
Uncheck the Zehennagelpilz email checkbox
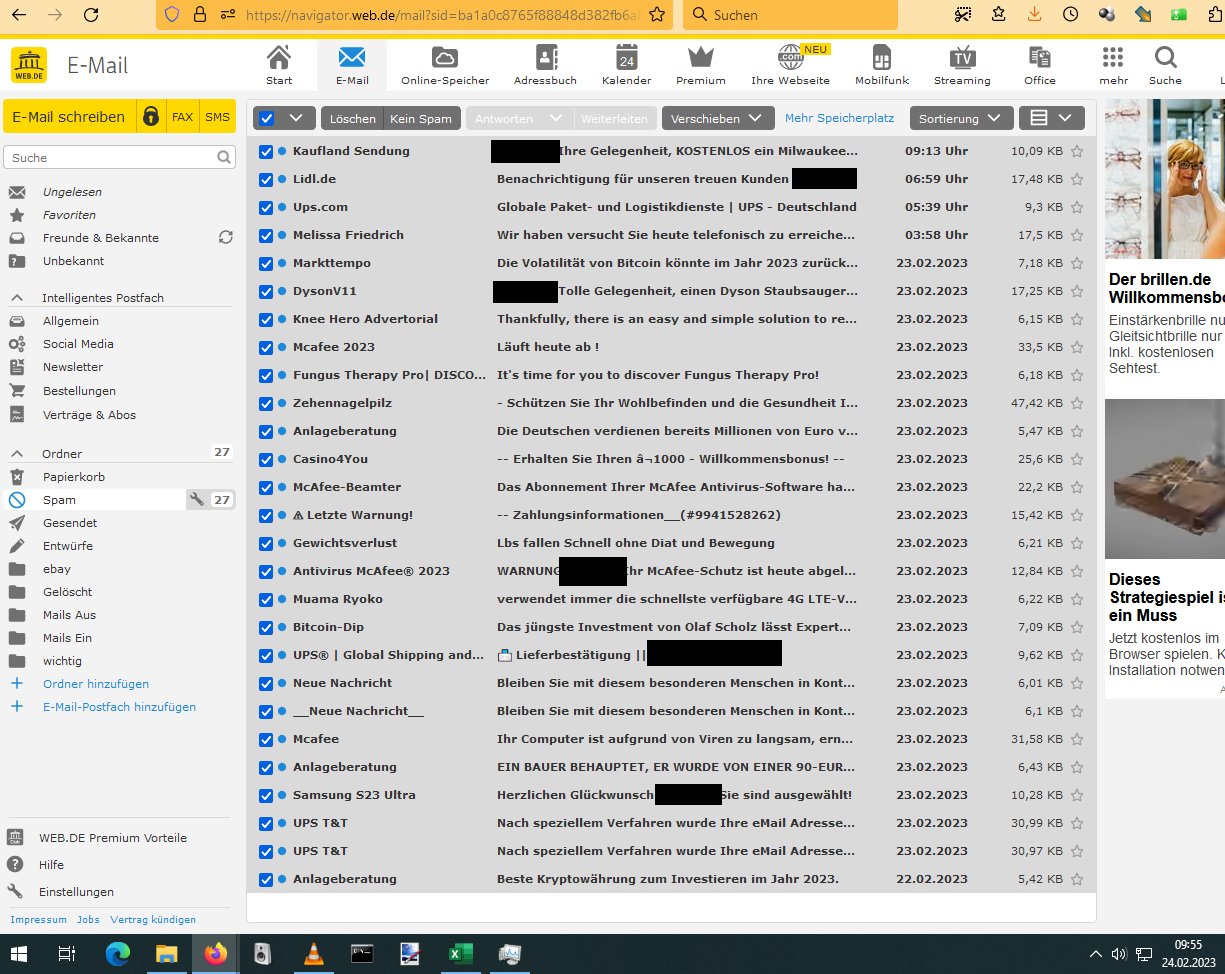[266, 403]
